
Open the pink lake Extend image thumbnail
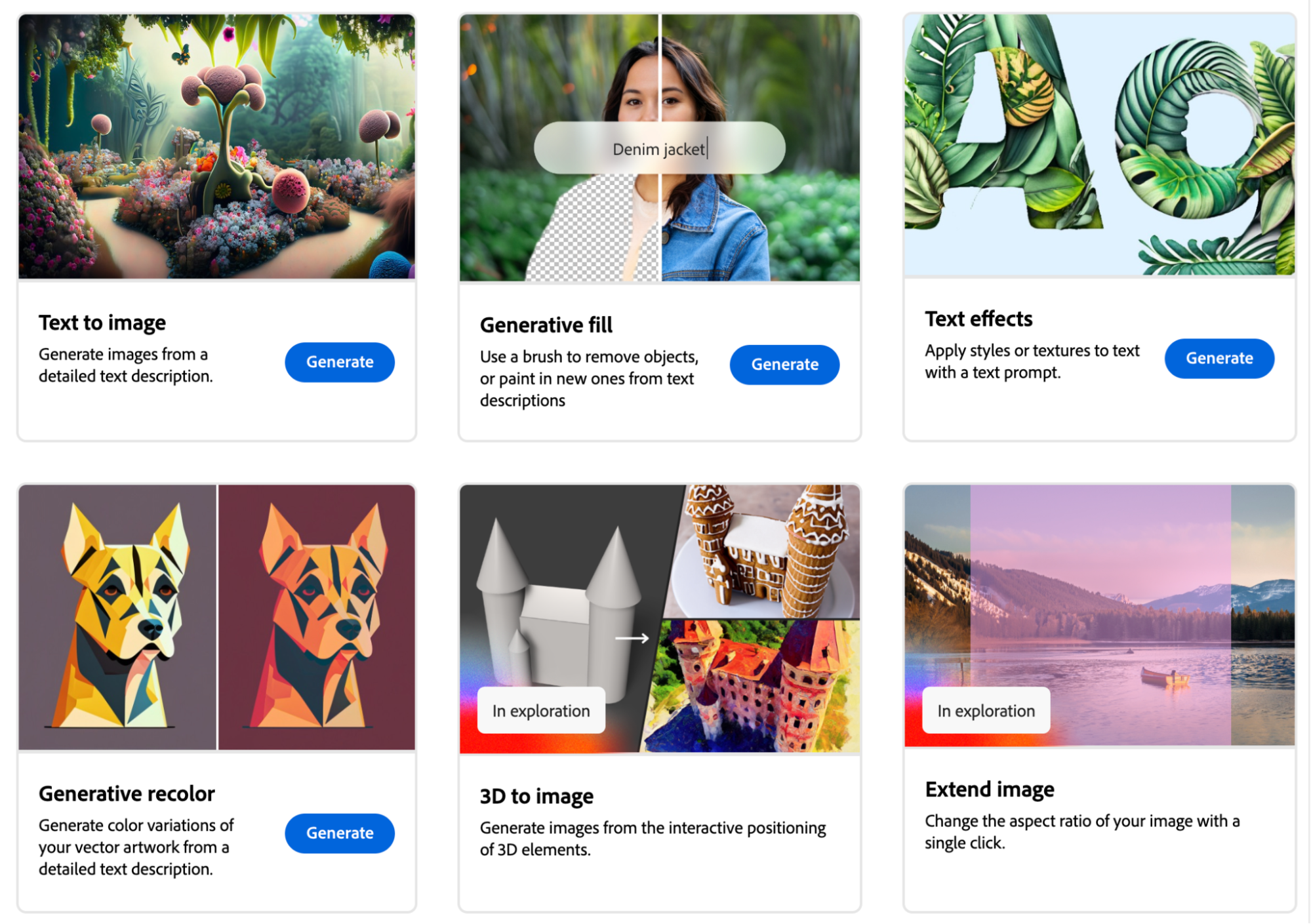coord(1099,615)
